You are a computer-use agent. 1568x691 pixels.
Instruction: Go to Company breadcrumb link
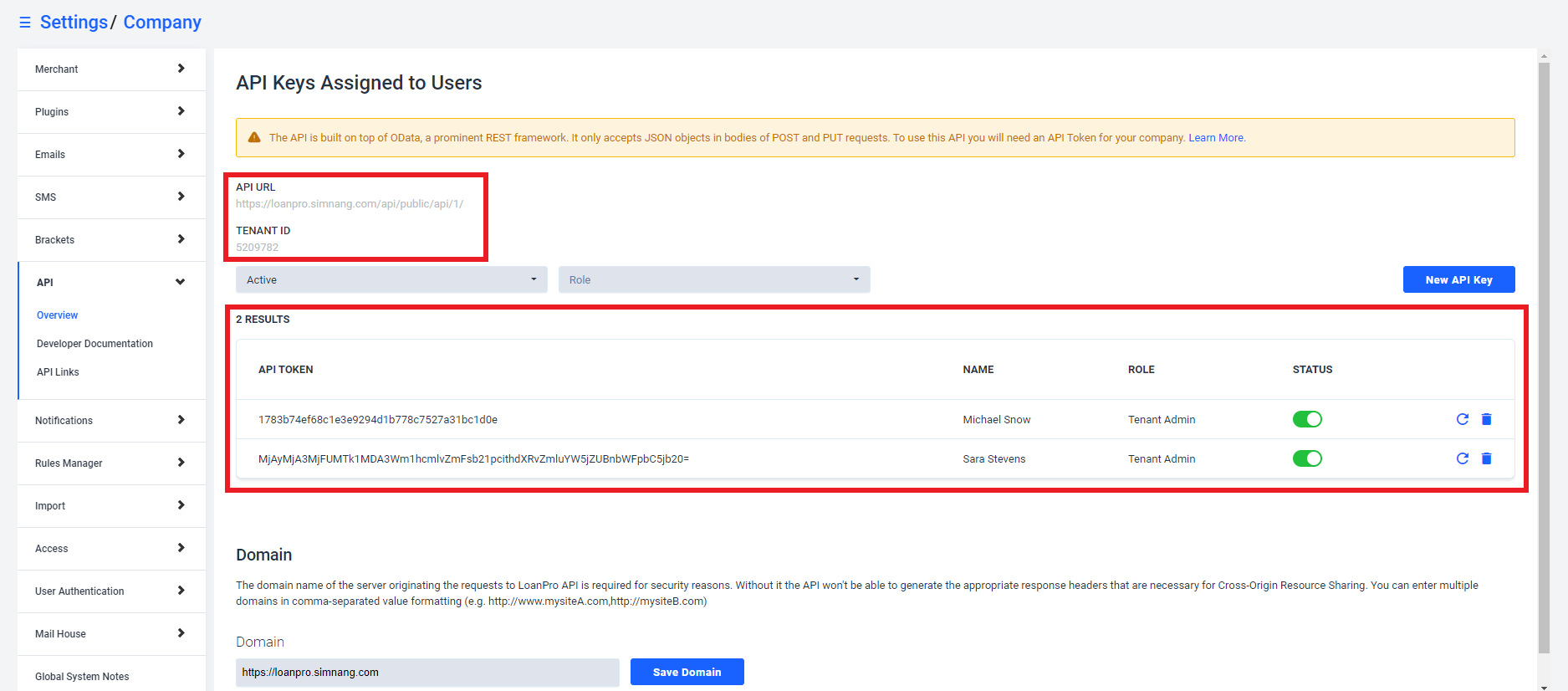[162, 23]
